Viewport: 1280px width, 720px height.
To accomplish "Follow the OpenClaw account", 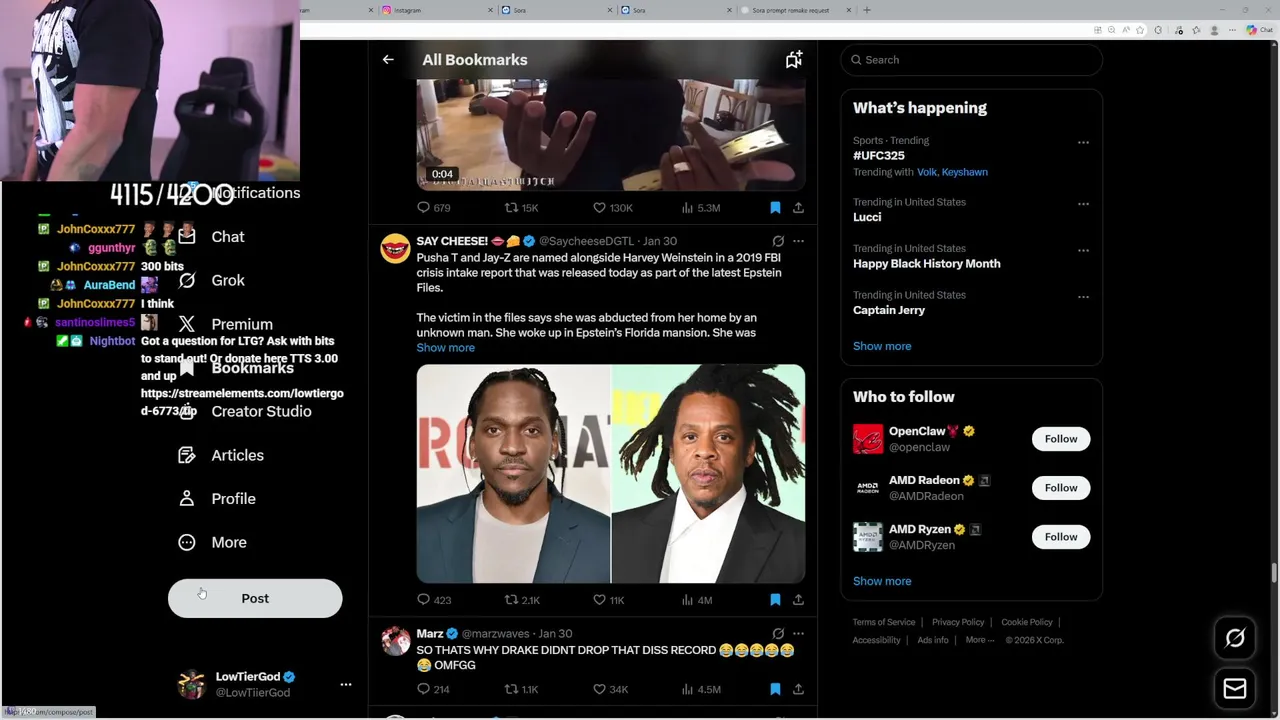I will [x=1061, y=439].
